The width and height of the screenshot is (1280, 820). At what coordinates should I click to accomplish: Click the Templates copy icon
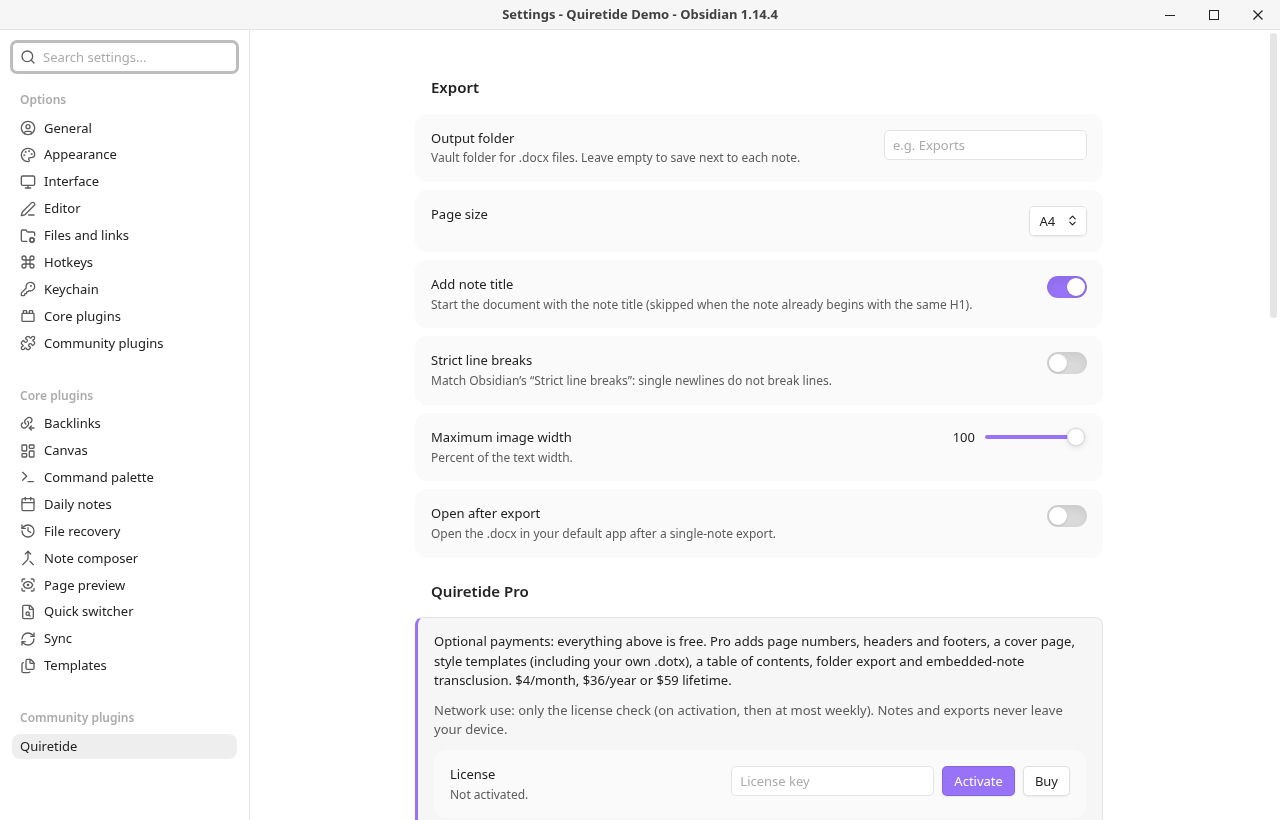coord(28,666)
